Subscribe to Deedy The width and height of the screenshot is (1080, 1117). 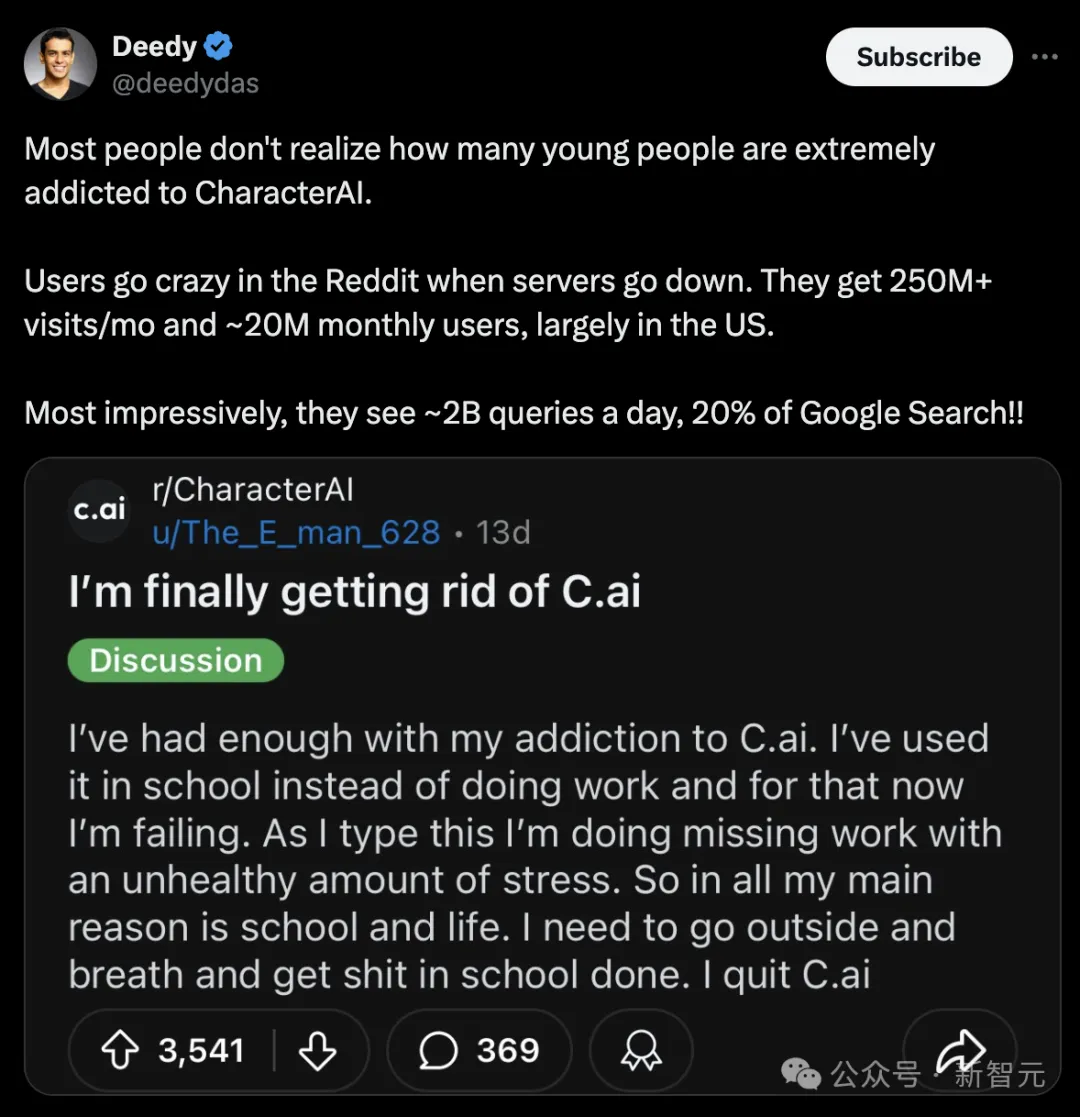tap(919, 57)
